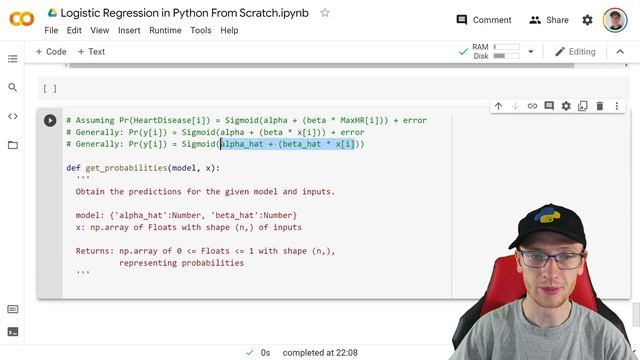Click the Share button

(x=549, y=20)
